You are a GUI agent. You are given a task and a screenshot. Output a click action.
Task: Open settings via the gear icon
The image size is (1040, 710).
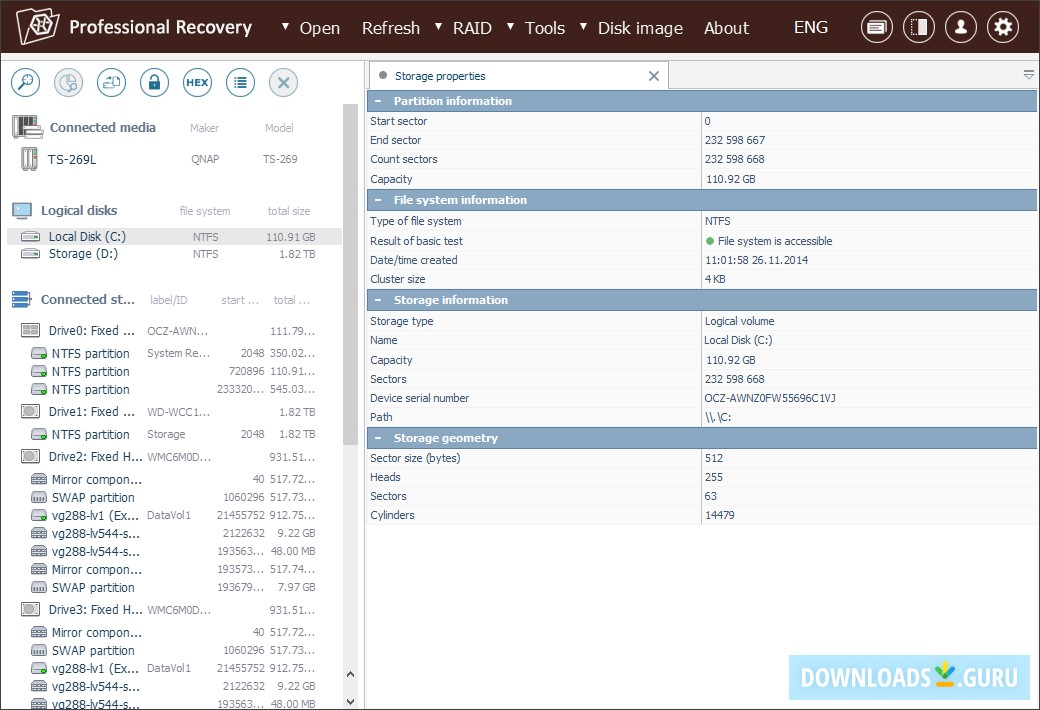[1003, 27]
